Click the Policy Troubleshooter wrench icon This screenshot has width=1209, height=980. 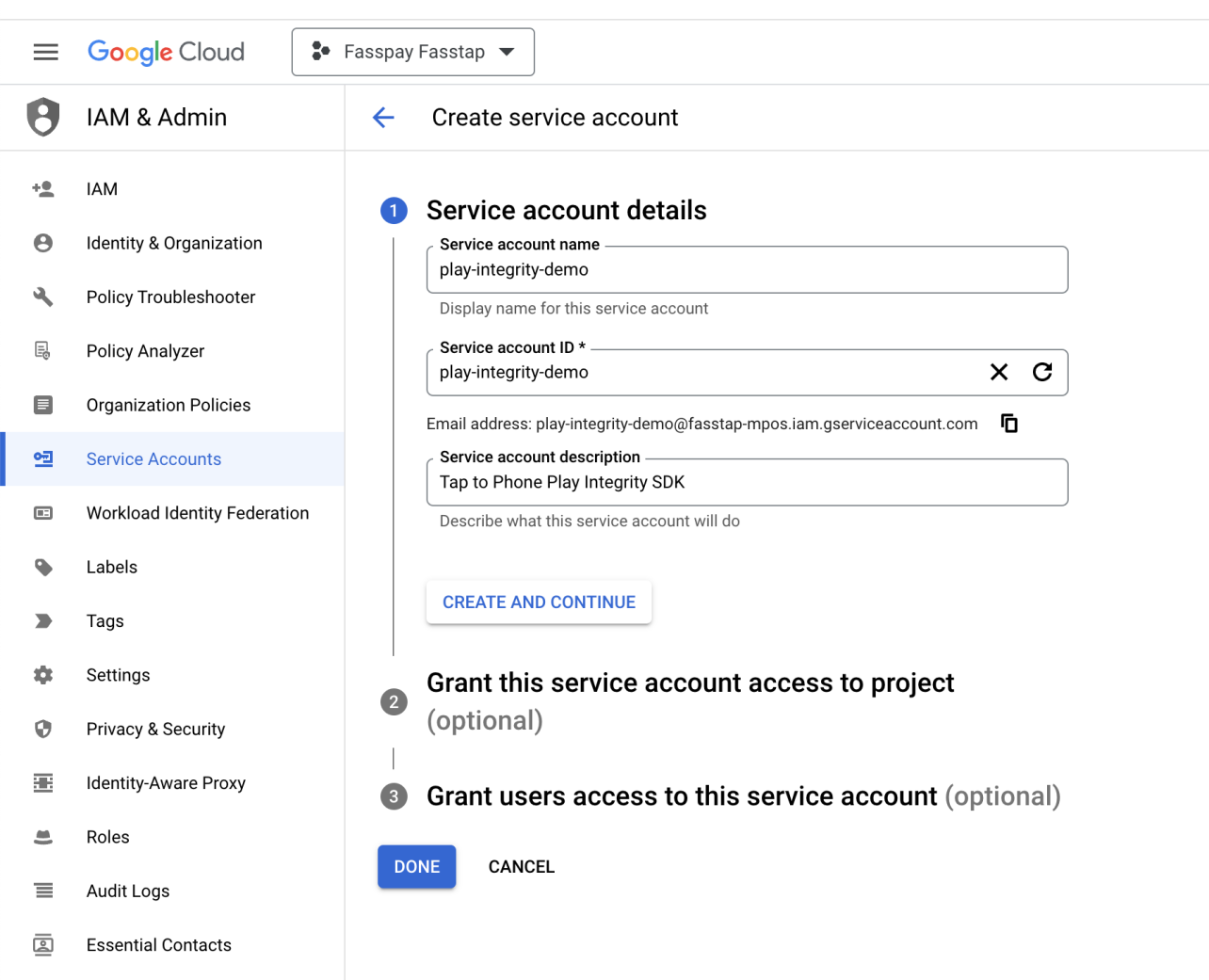(43, 297)
